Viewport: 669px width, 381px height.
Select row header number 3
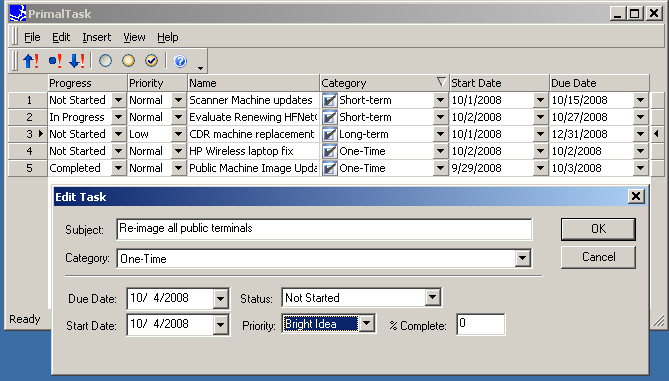28,134
